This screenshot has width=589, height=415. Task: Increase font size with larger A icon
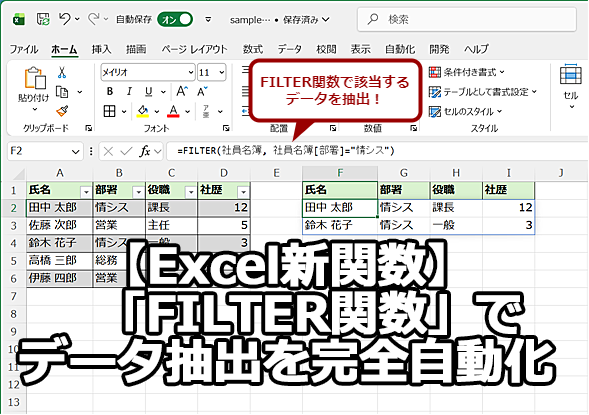pos(182,91)
